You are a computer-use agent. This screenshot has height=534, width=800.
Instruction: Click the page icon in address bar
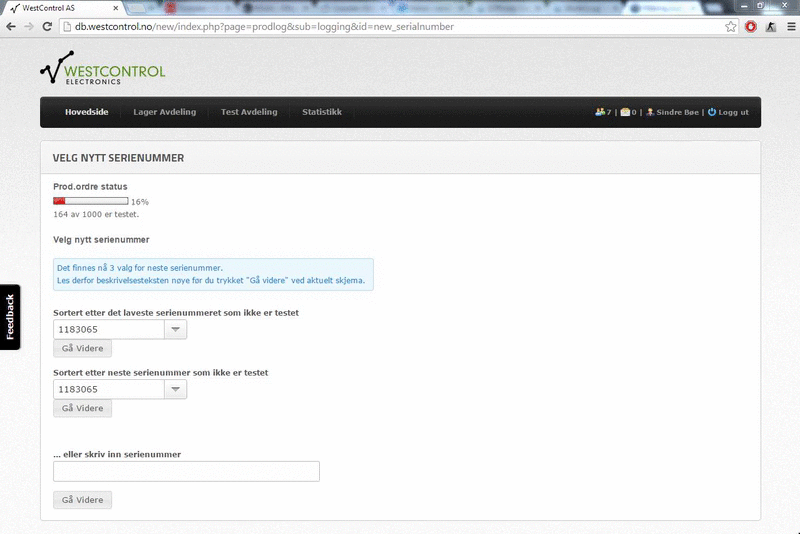point(66,27)
